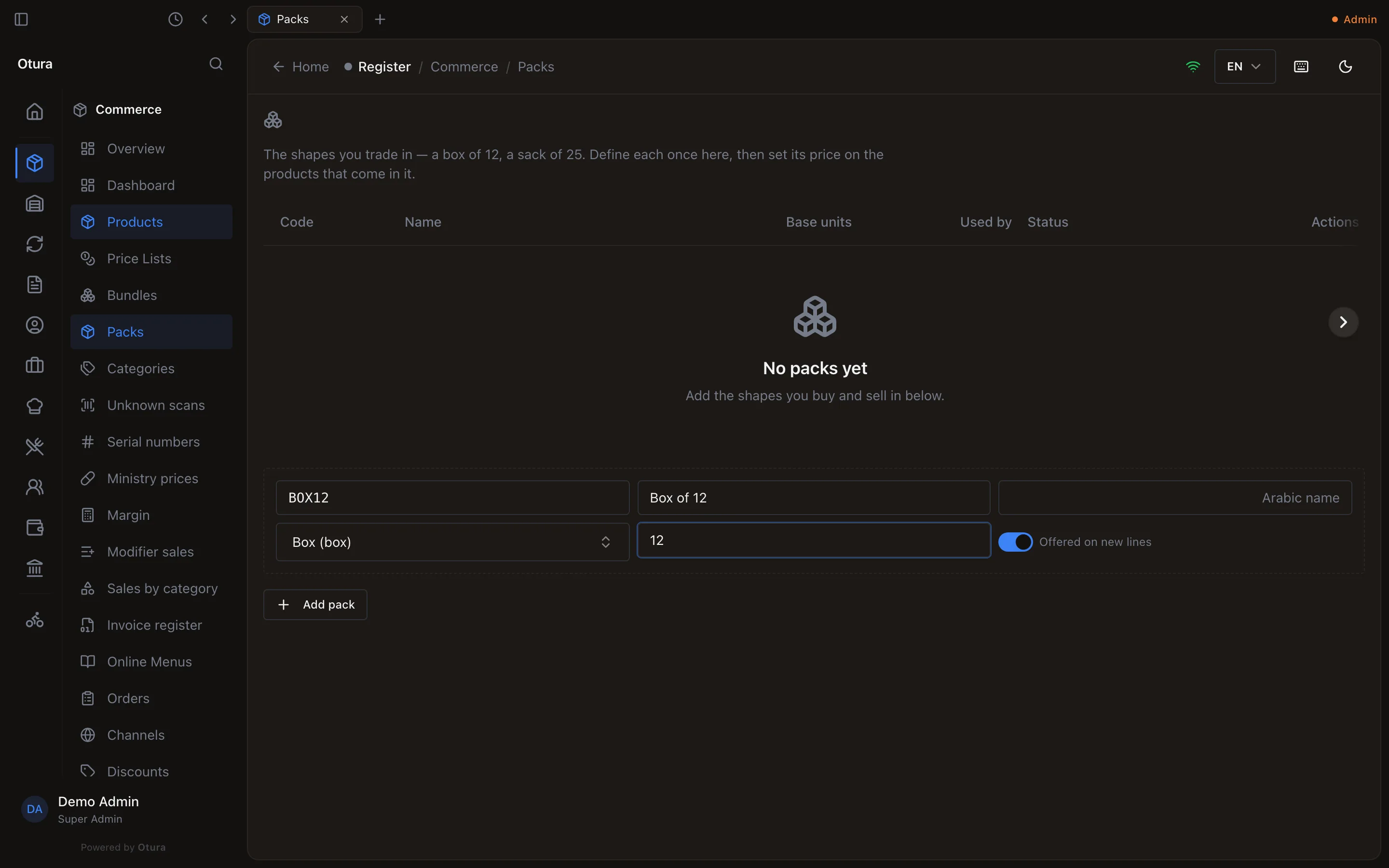The image size is (1389, 868).
Task: Click the Arabic name input field
Action: [1175, 498]
